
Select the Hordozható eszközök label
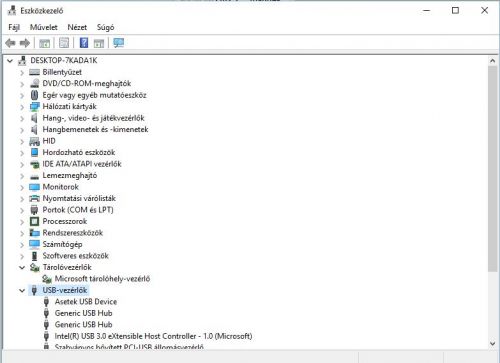point(79,152)
